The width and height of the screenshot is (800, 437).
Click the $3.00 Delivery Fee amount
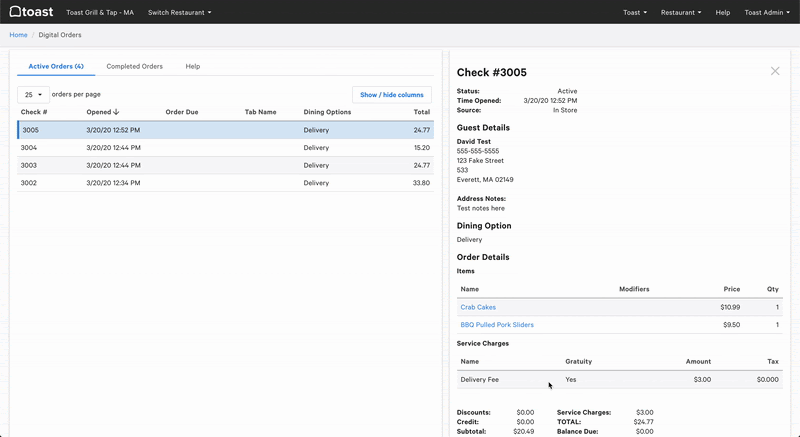(x=702, y=379)
